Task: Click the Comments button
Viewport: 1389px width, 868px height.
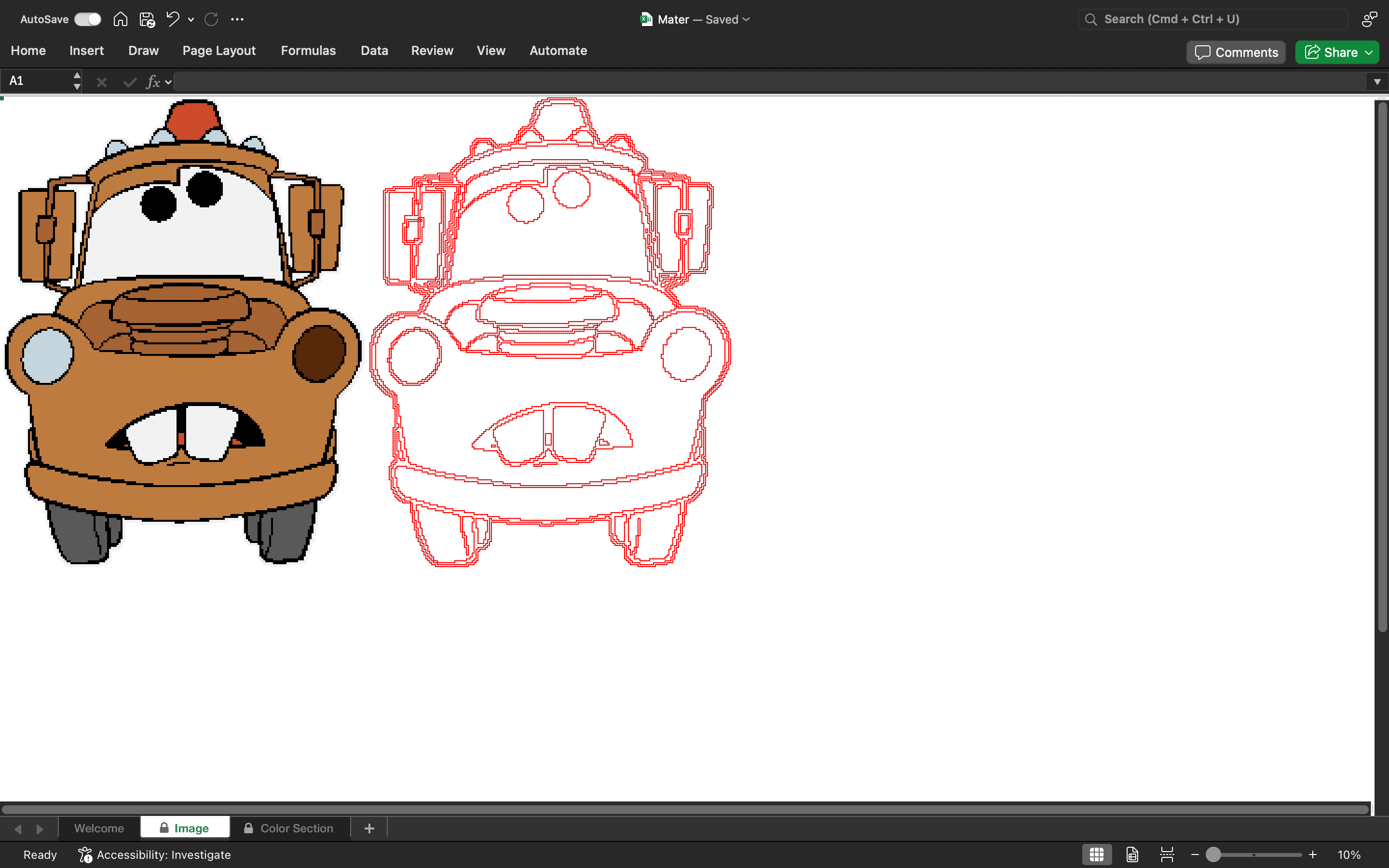Action: tap(1236, 52)
